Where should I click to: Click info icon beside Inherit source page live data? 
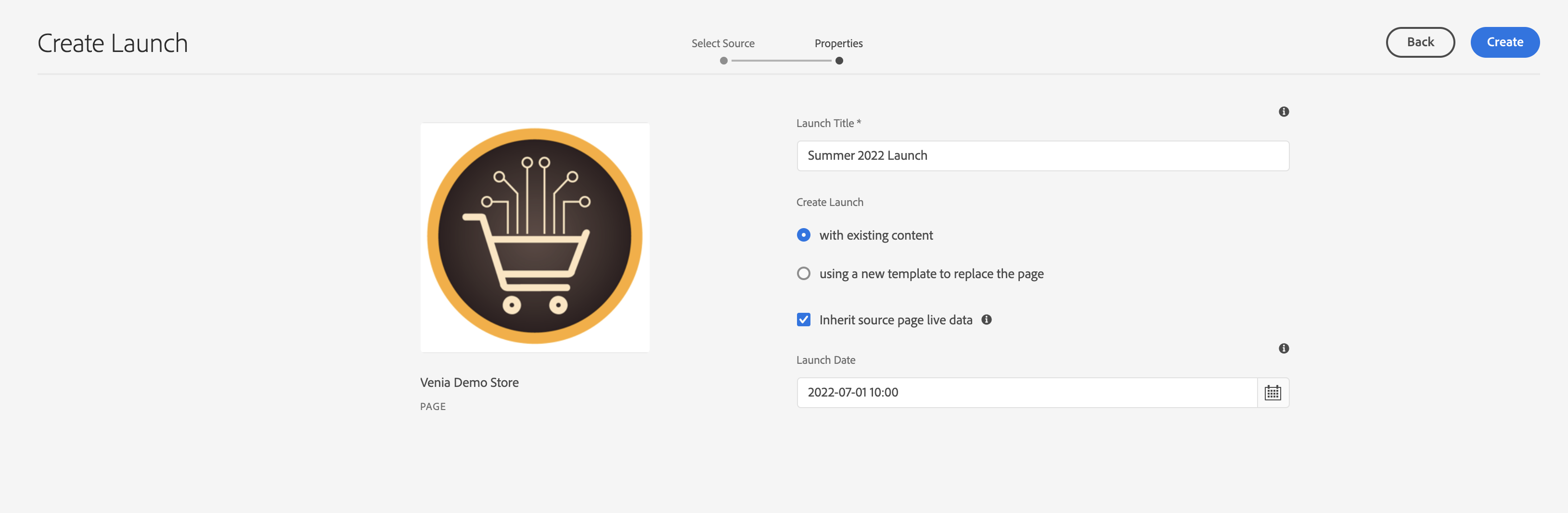(x=986, y=320)
